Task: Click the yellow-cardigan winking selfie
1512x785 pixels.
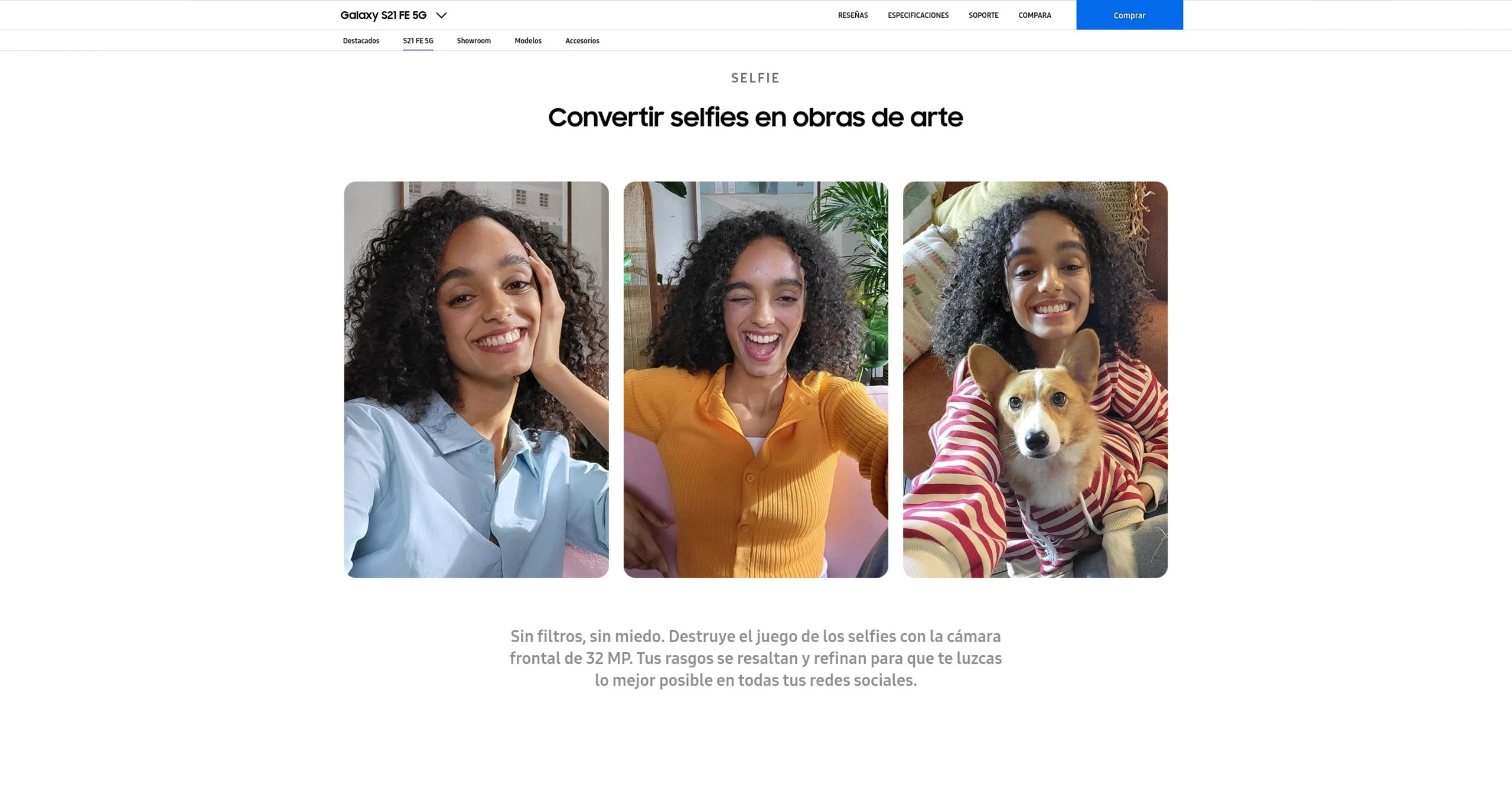Action: [755, 379]
